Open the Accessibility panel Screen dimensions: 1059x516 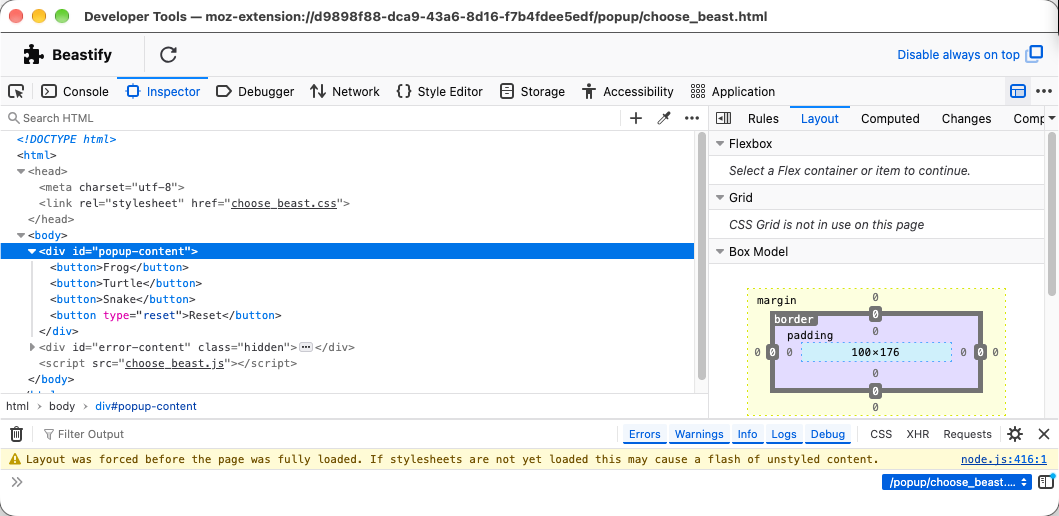[x=627, y=91]
